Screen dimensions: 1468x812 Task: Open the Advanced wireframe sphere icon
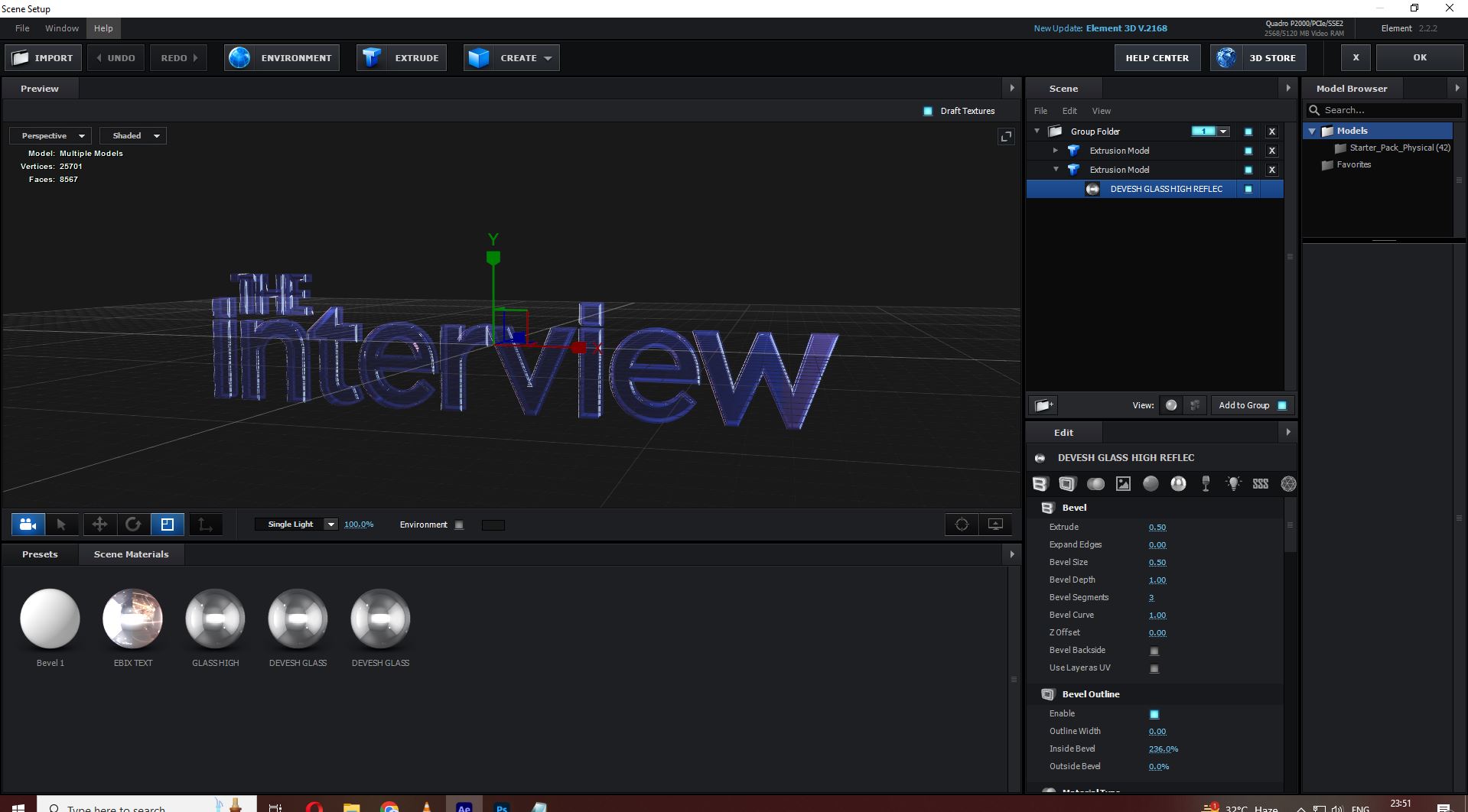(x=1288, y=484)
